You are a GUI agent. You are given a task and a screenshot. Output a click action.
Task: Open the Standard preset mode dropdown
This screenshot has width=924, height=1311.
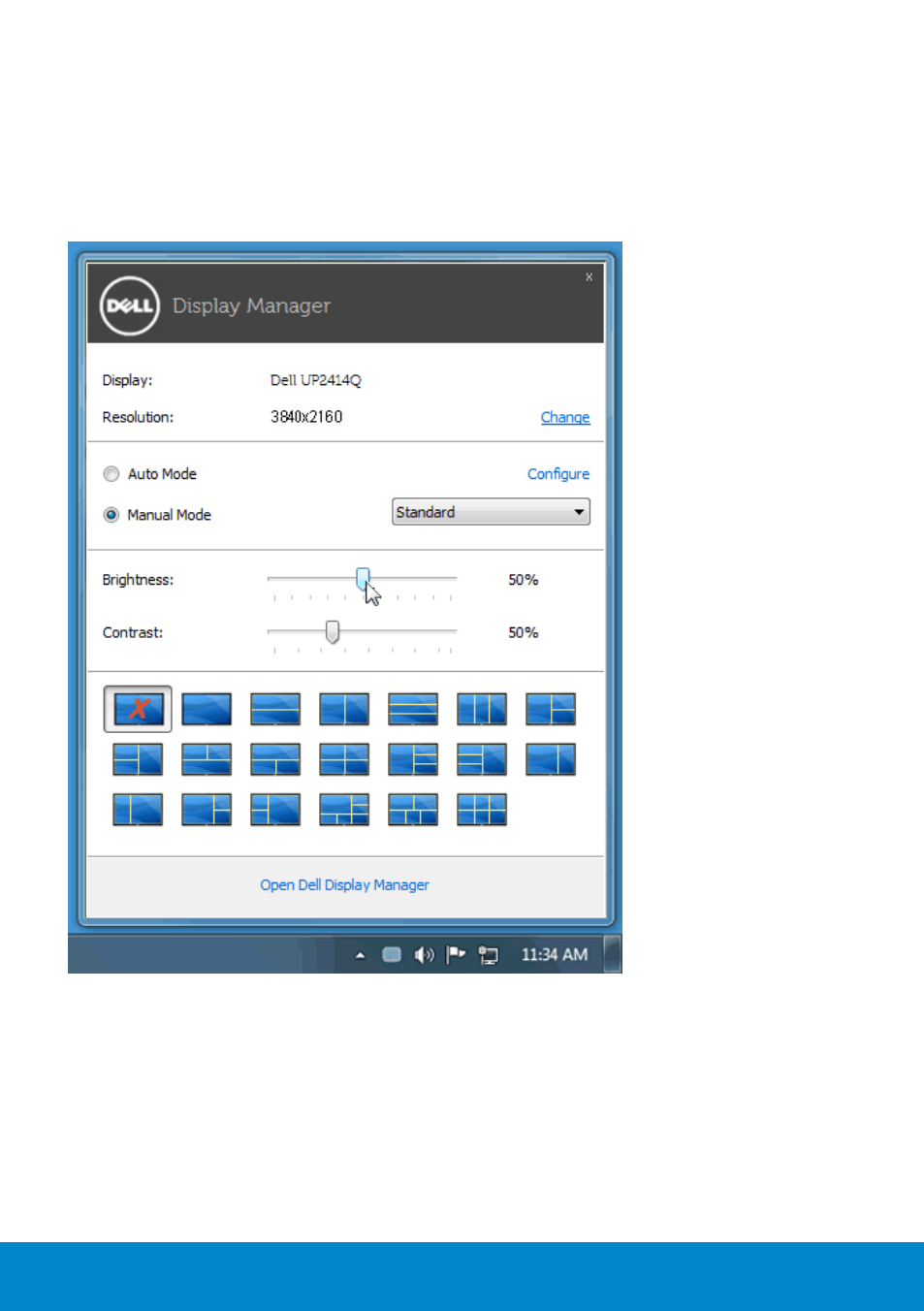point(491,512)
